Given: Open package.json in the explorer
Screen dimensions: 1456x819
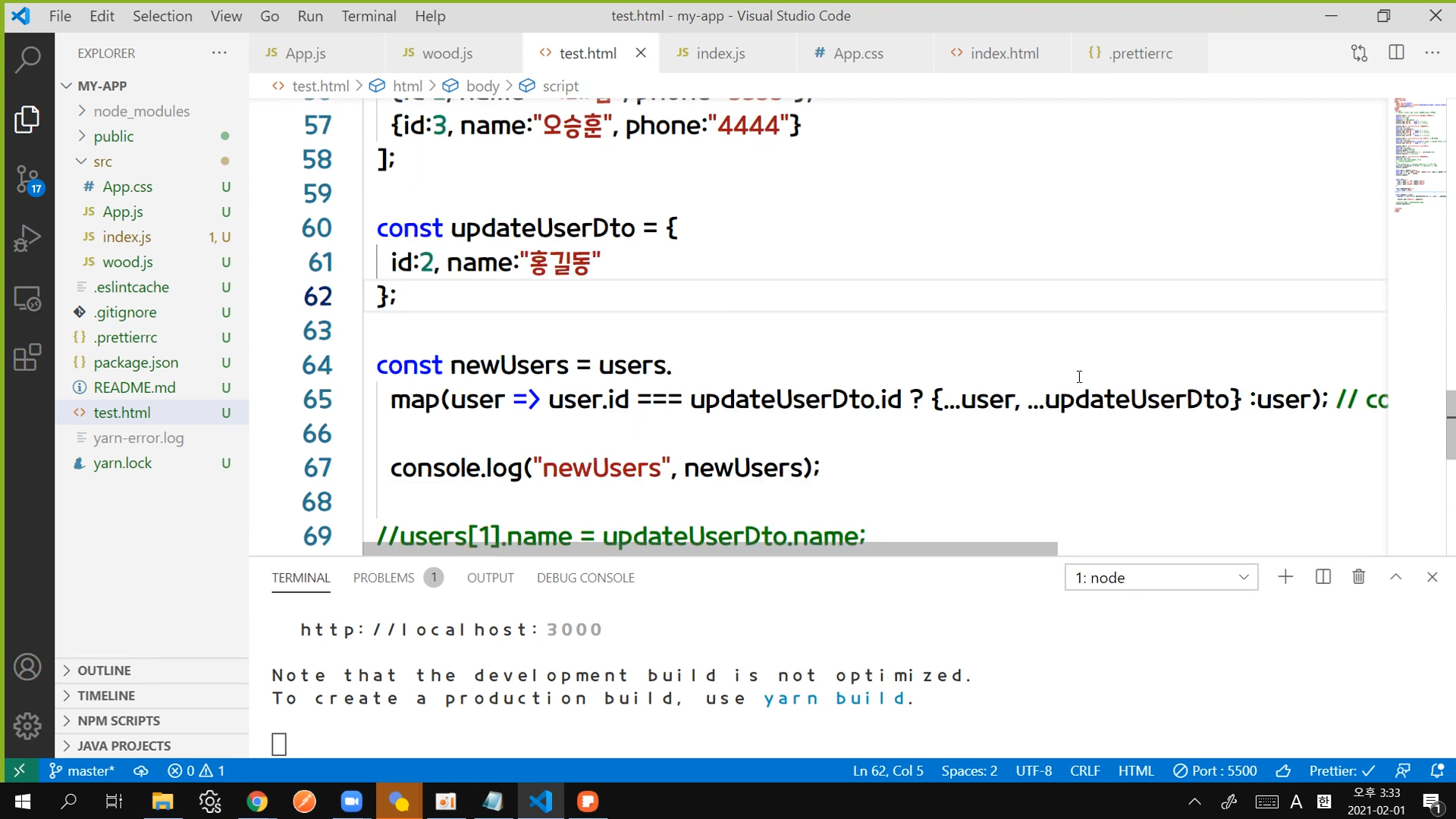Looking at the screenshot, I should click(152, 362).
